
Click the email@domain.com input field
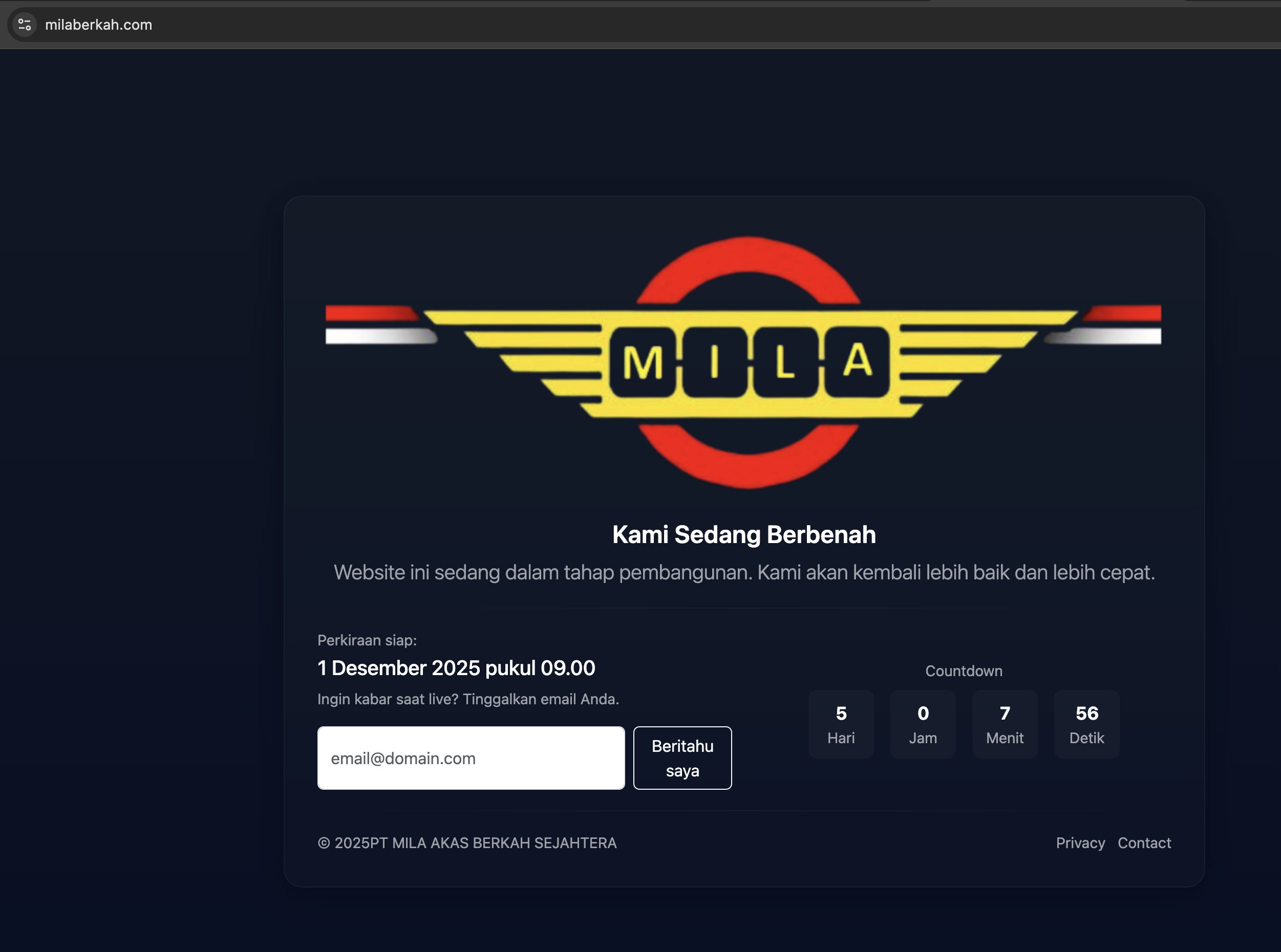[x=471, y=758]
